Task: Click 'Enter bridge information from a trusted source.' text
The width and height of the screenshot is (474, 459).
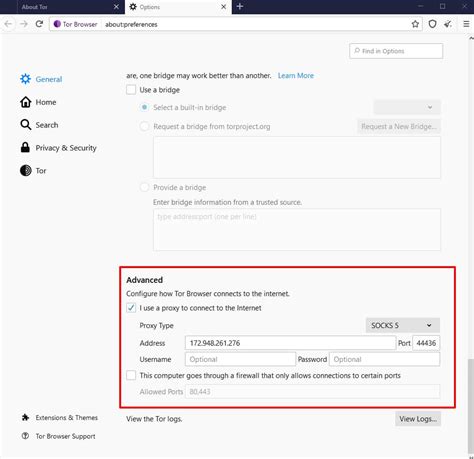Action: pos(227,202)
